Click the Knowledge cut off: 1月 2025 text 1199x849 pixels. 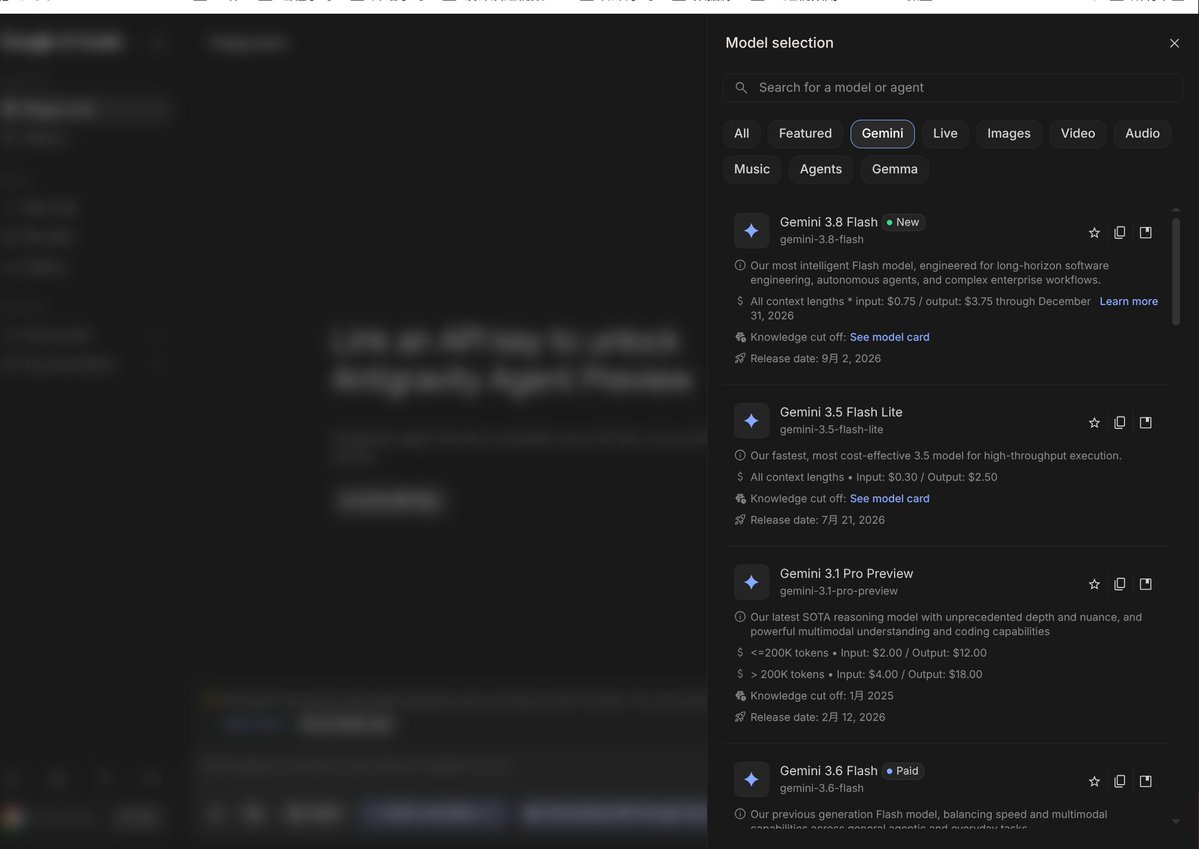(821, 695)
